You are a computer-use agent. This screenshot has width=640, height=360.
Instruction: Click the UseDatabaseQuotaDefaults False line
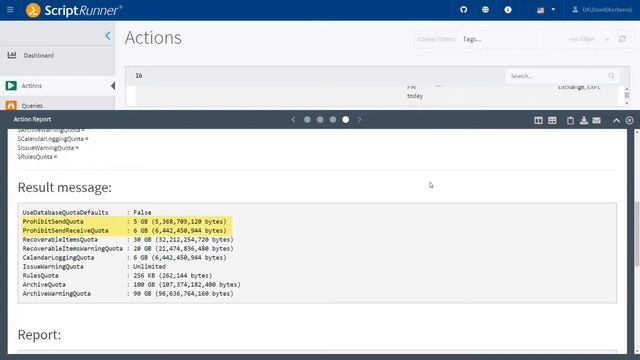point(87,213)
